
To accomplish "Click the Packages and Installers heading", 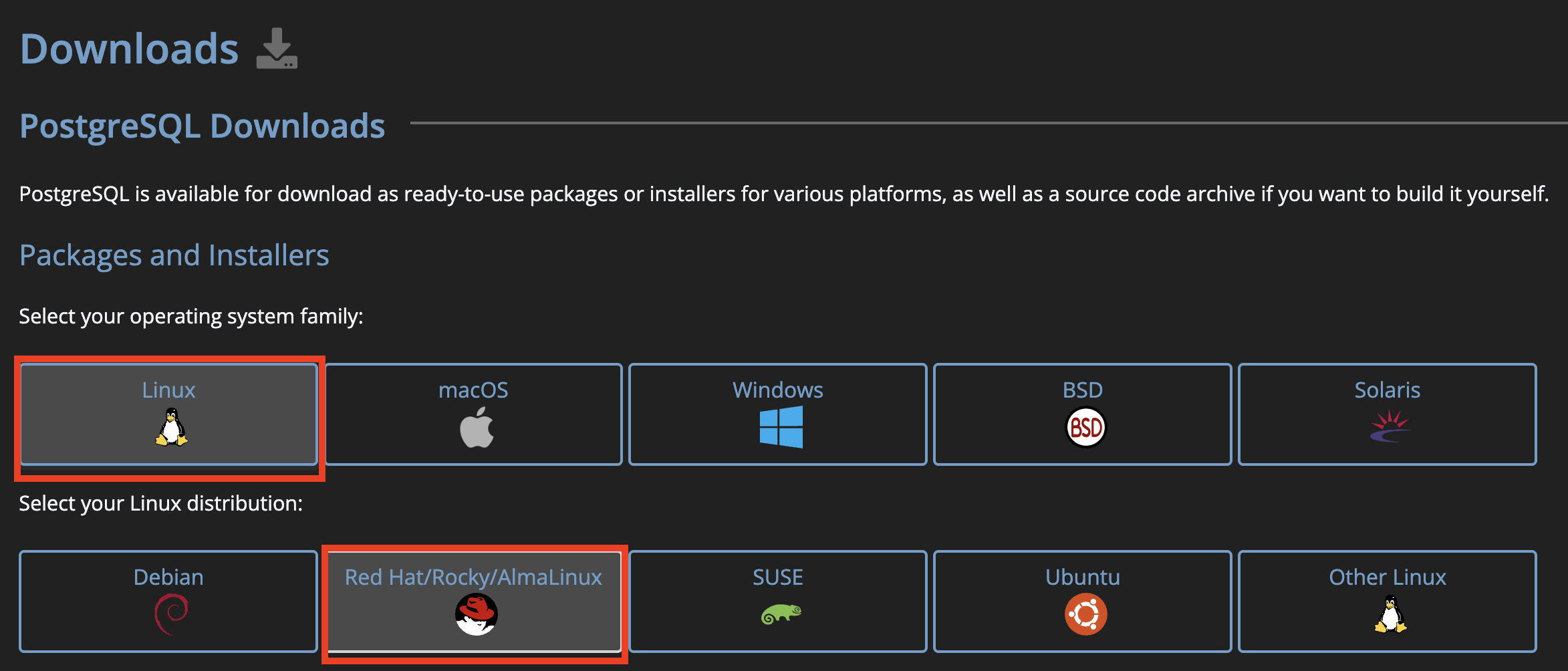I will click(174, 255).
